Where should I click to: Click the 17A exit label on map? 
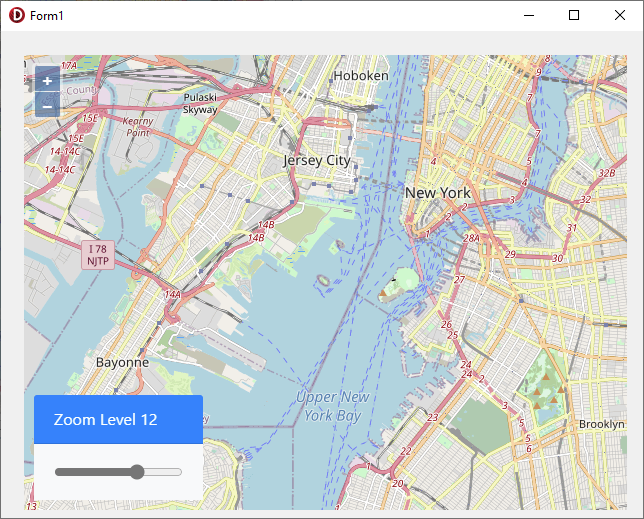(69, 66)
